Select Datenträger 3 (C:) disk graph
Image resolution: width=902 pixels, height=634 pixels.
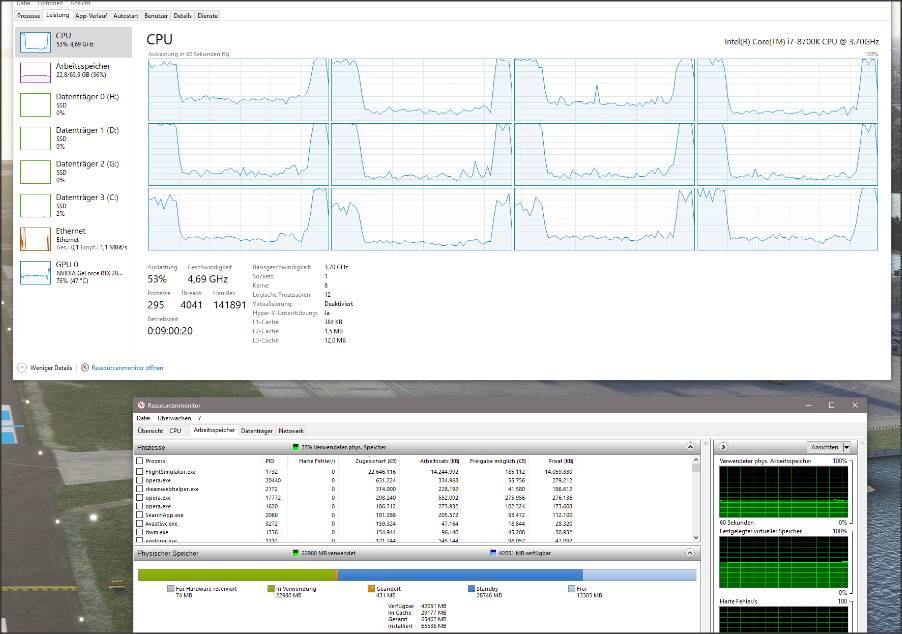[x=36, y=204]
